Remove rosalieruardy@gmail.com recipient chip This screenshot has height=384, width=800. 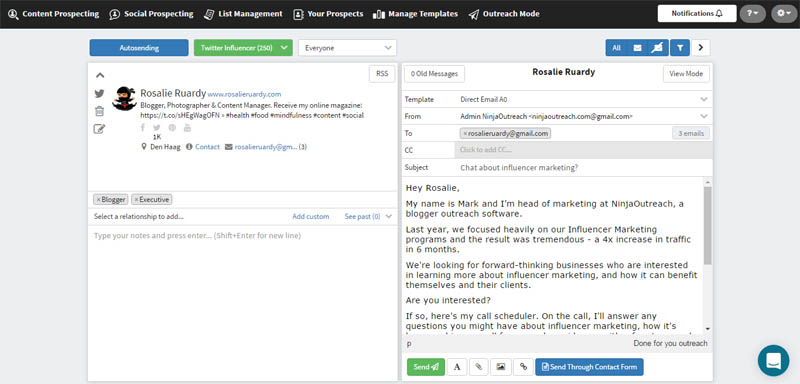pyautogui.click(x=465, y=134)
